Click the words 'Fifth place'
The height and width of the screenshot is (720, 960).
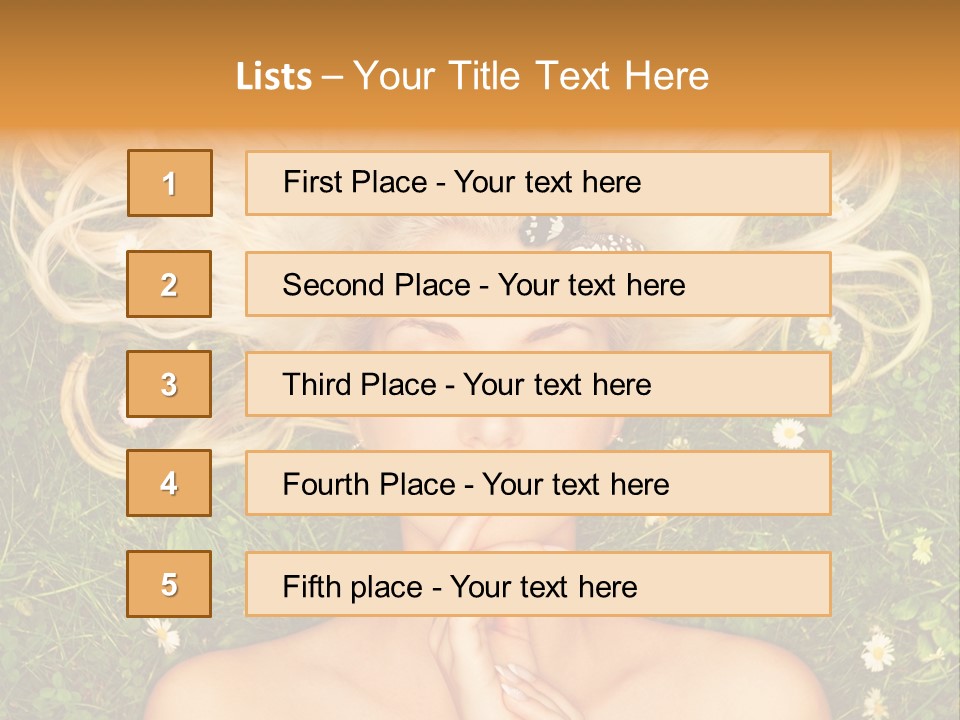(353, 587)
